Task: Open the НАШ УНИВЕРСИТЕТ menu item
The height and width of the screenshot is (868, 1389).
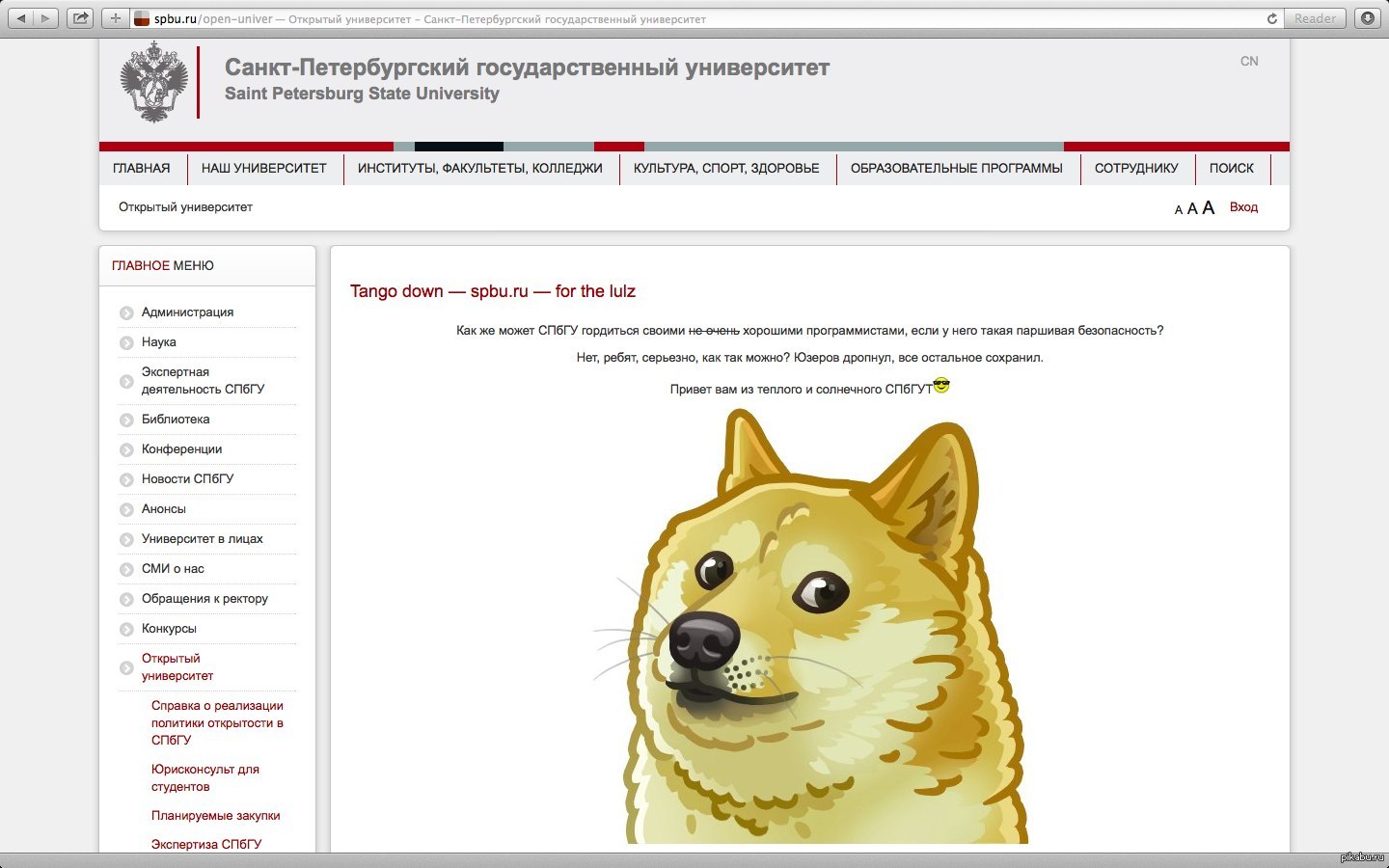Action: coord(264,168)
